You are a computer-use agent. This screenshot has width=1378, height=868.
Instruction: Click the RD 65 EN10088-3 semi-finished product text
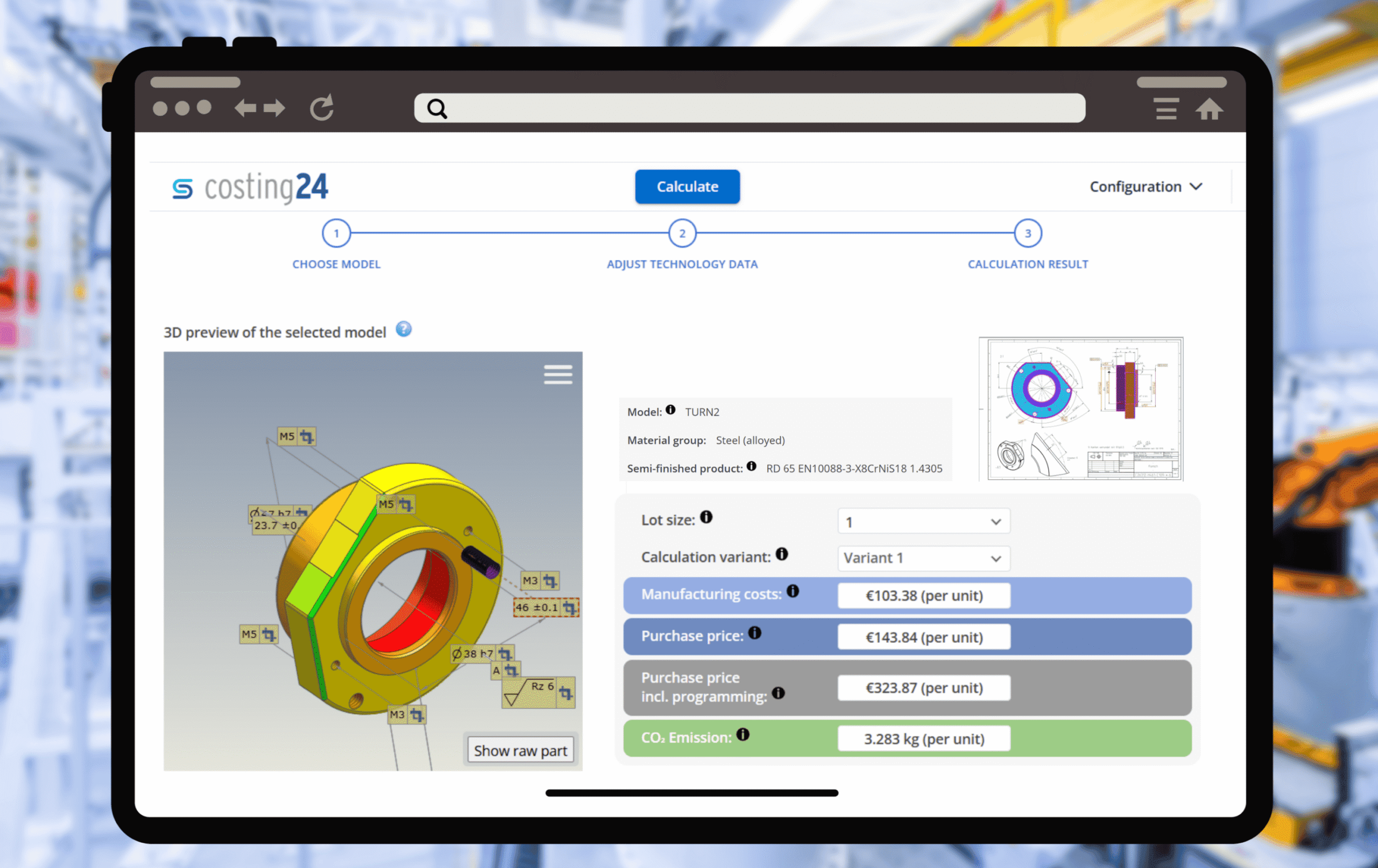pyautogui.click(x=854, y=469)
